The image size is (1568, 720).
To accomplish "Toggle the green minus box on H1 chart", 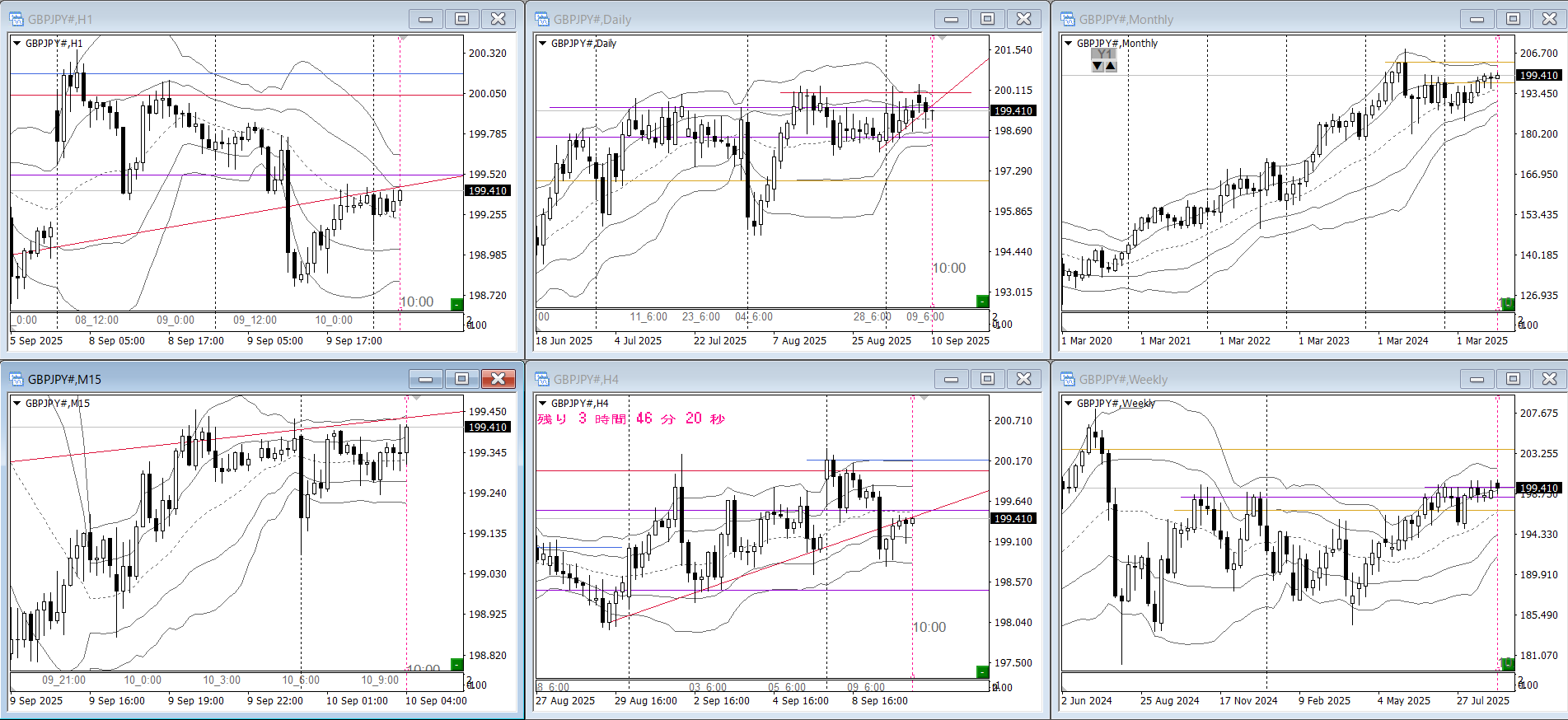I will 456,304.
